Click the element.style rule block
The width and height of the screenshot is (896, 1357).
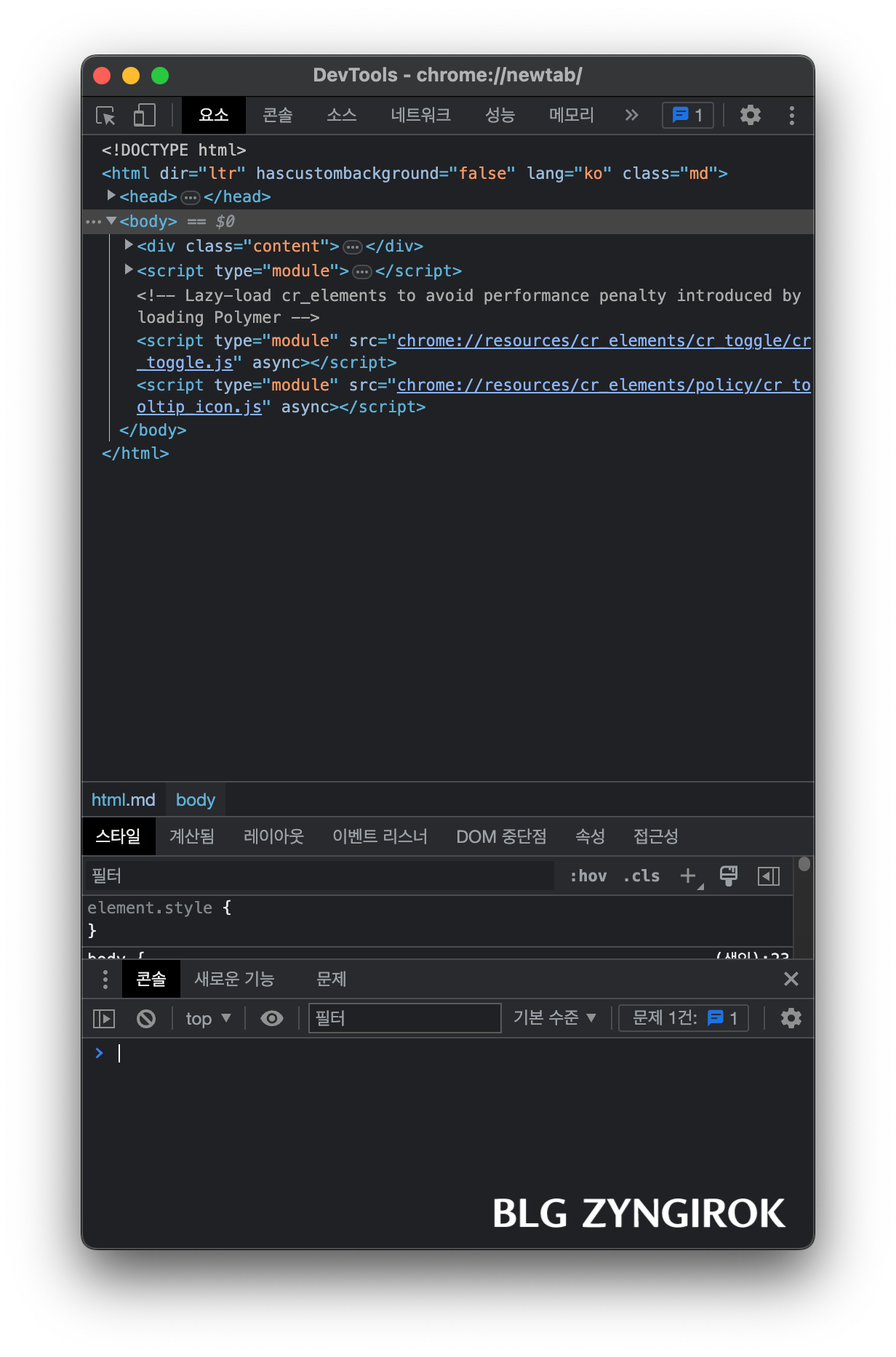pyautogui.click(x=436, y=919)
